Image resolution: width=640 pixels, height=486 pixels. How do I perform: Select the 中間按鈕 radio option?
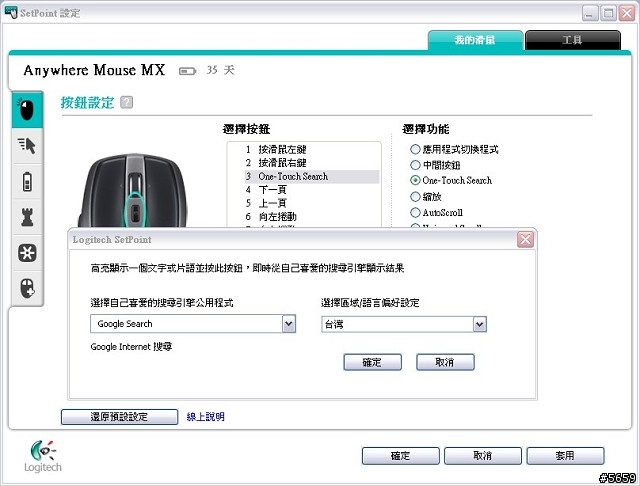[x=415, y=165]
